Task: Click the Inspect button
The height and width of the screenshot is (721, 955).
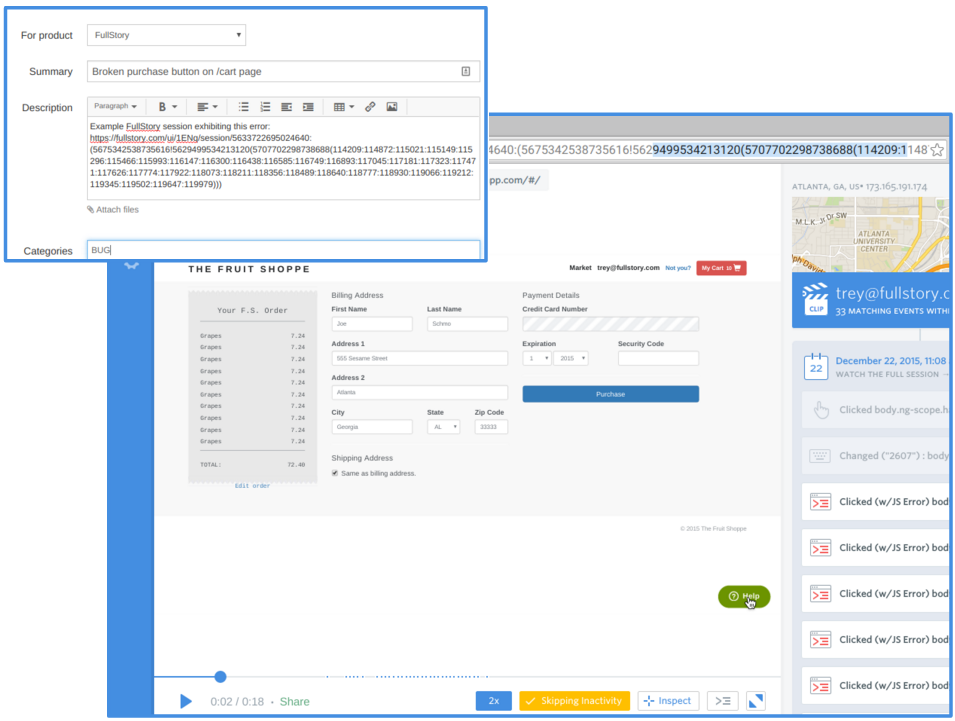Action: [x=668, y=701]
